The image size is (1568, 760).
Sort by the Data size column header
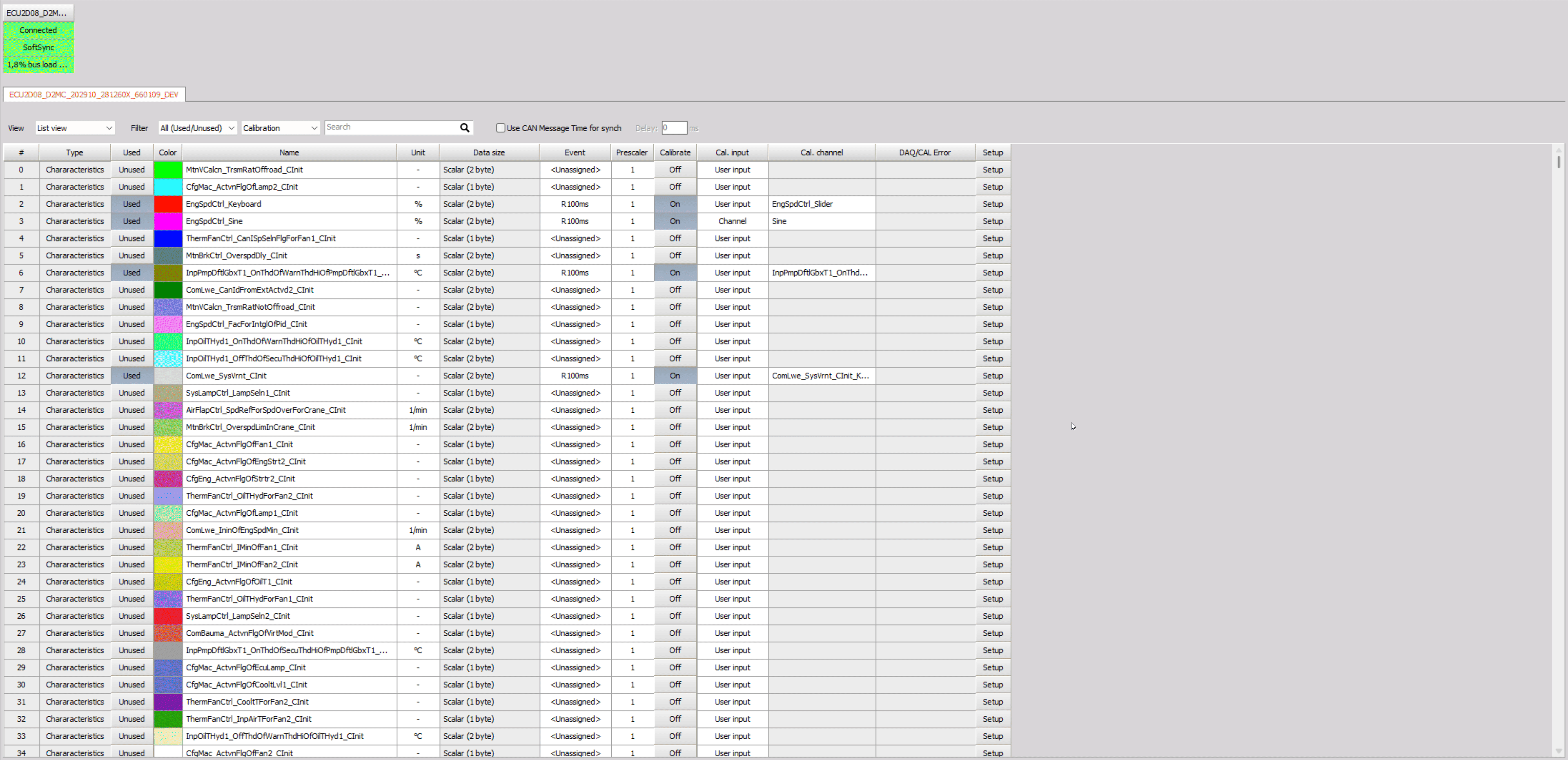(x=489, y=152)
